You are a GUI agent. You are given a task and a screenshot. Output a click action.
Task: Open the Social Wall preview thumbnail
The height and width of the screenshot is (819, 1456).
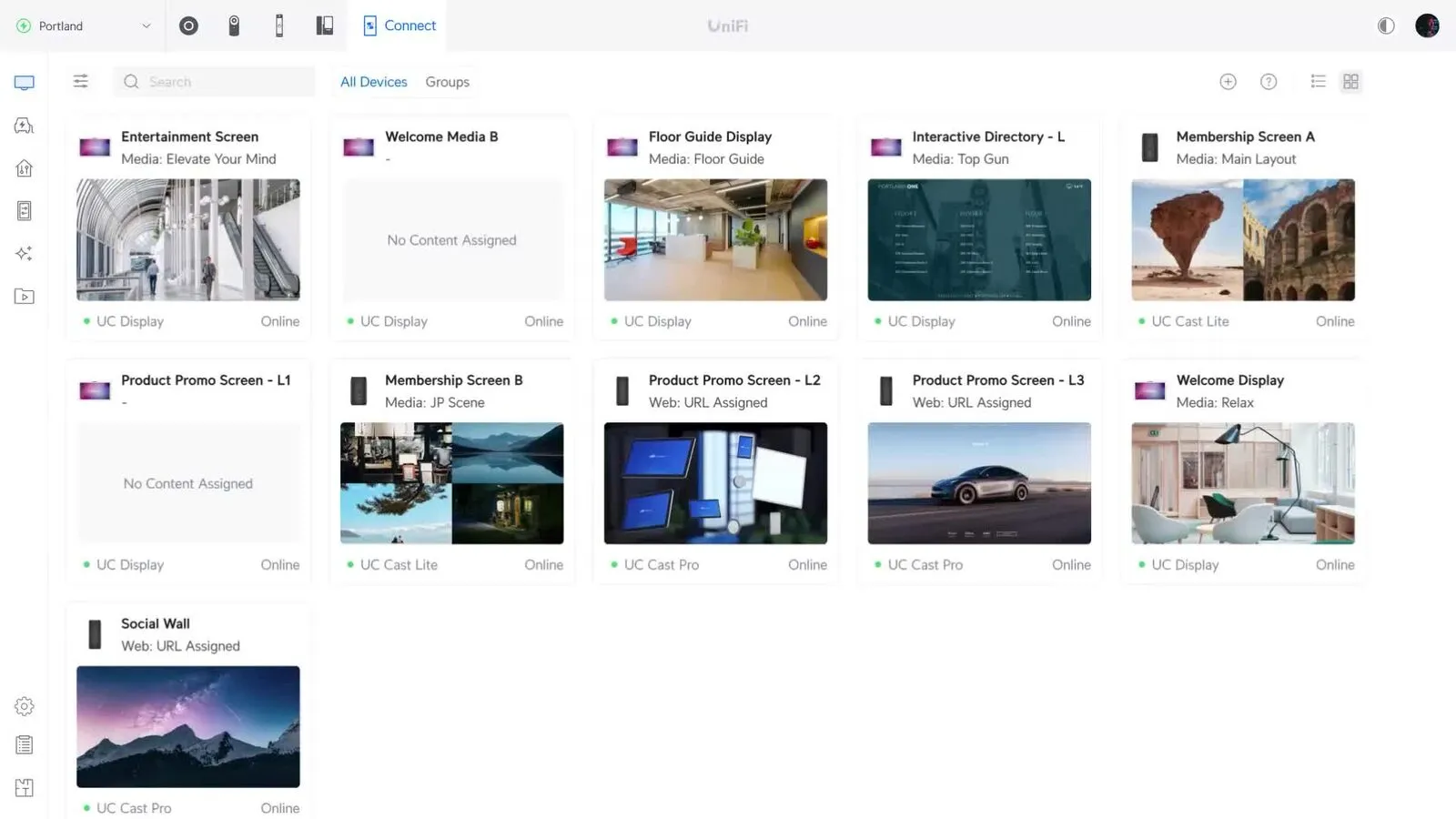tap(188, 727)
